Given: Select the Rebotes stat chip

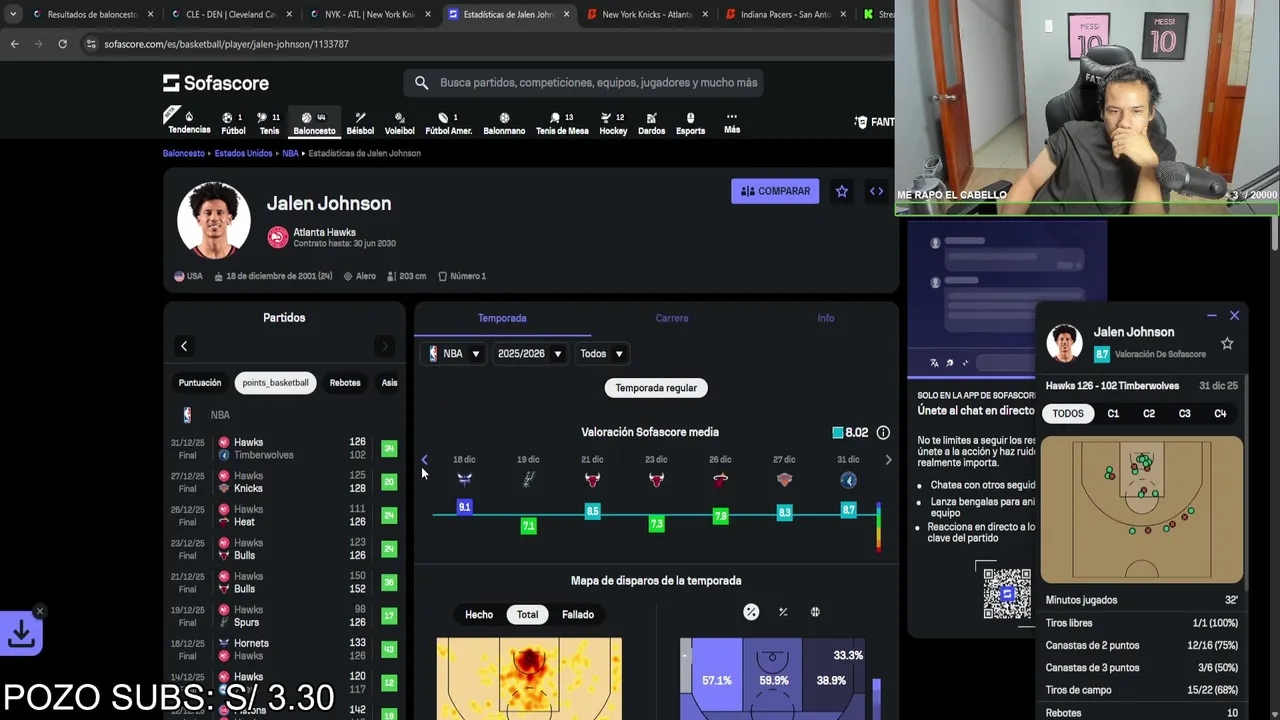Looking at the screenshot, I should coord(345,383).
